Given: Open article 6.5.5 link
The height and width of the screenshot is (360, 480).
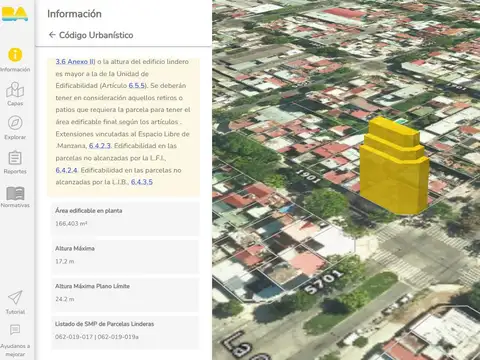Looking at the screenshot, I should pos(137,86).
